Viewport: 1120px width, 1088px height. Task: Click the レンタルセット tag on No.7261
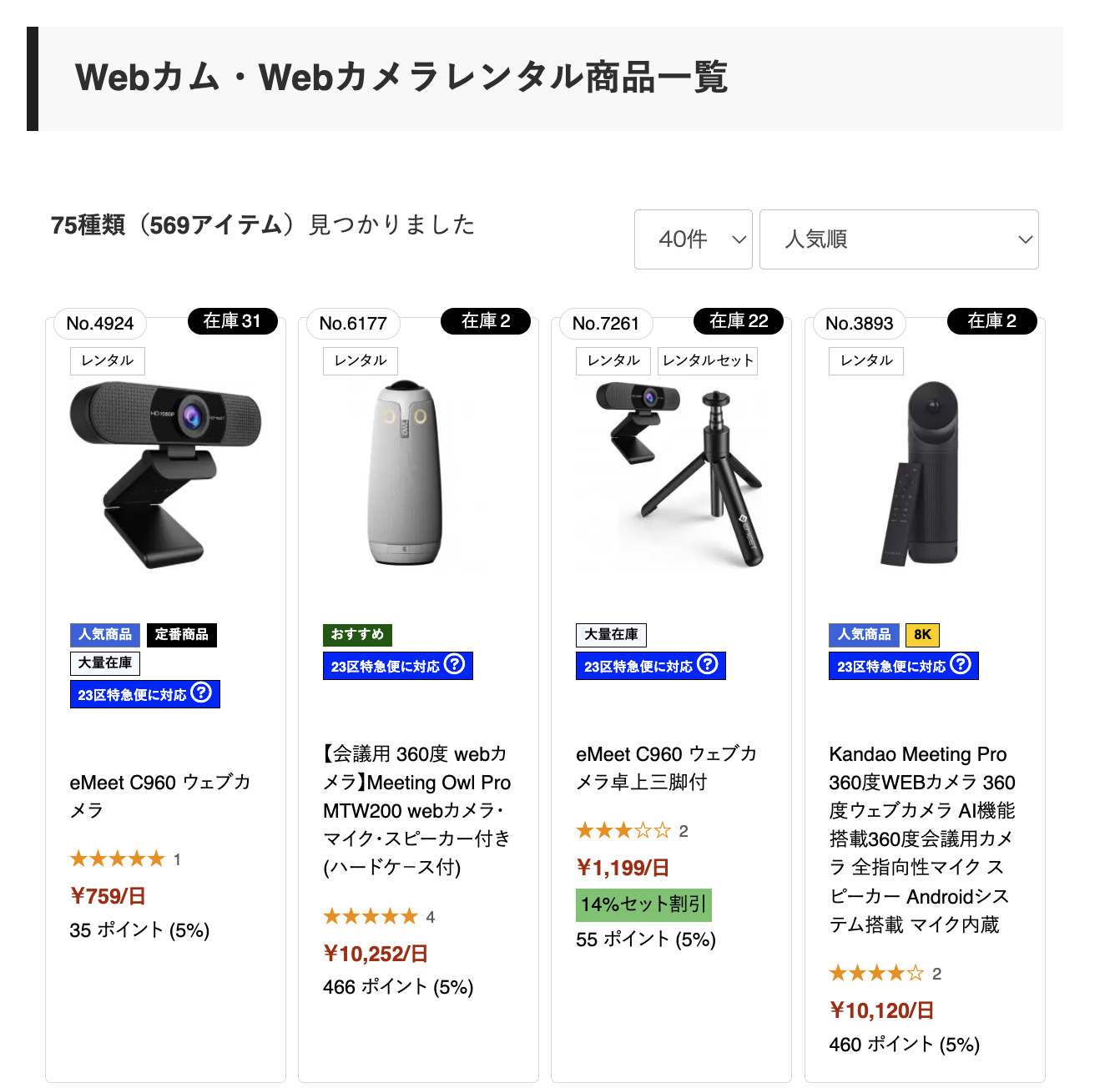708,360
